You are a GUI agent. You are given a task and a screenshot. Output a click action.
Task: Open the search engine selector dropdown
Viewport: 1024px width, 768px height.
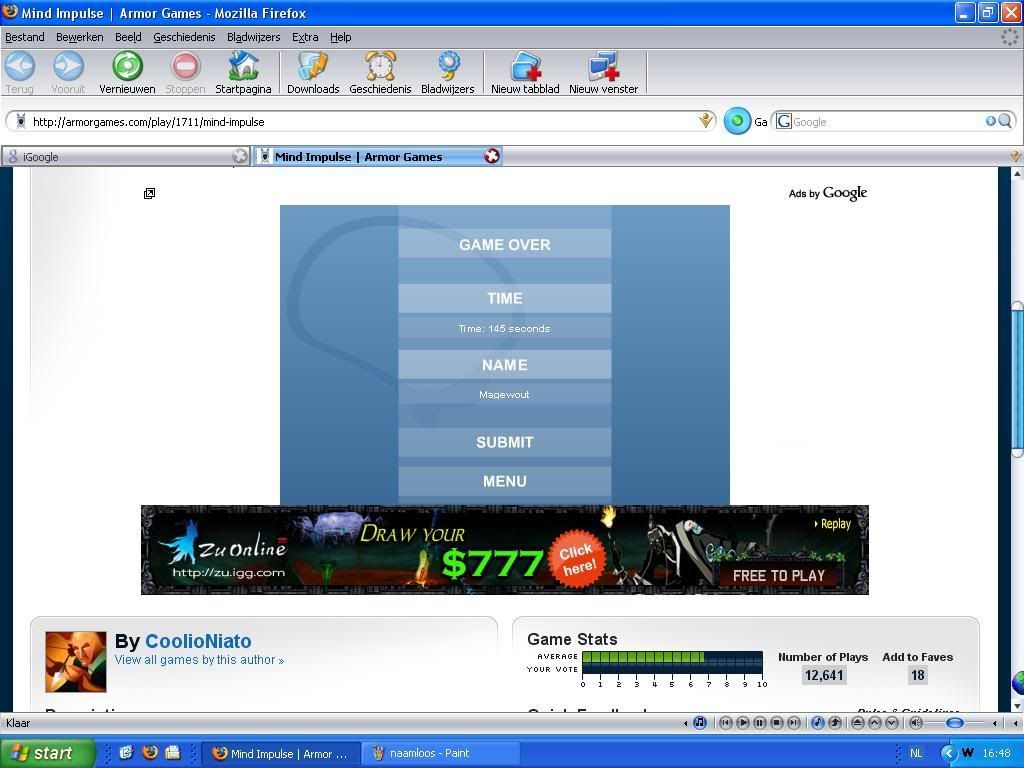(x=784, y=121)
